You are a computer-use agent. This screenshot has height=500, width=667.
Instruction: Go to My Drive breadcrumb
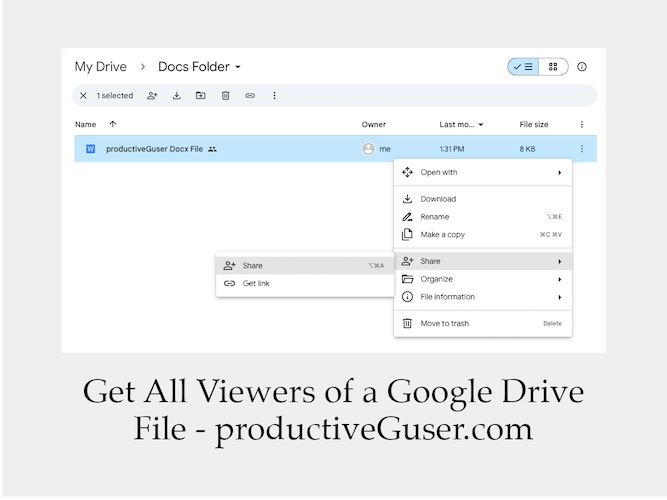pos(101,67)
